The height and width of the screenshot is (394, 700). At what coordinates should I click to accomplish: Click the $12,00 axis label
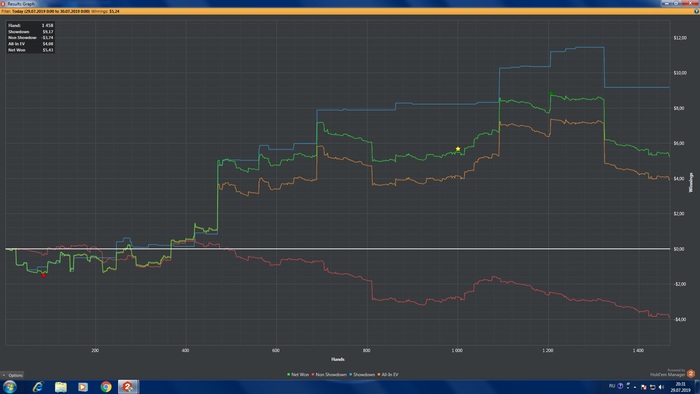(x=680, y=38)
